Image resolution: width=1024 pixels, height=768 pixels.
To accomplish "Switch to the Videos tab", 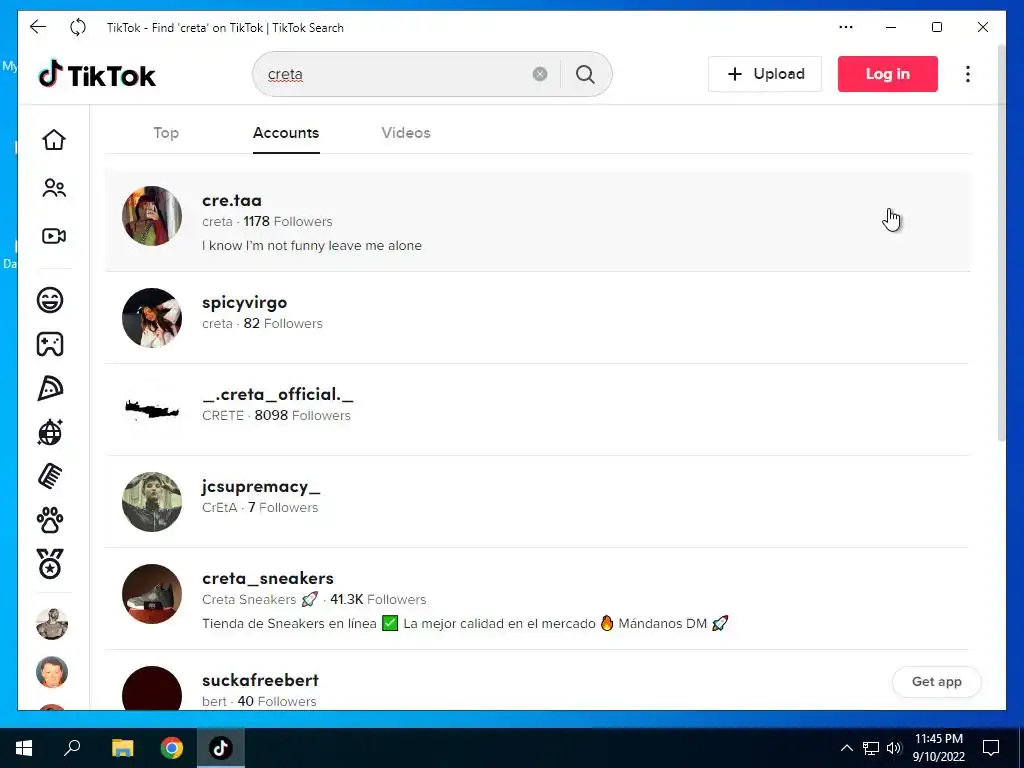I will pyautogui.click(x=406, y=133).
